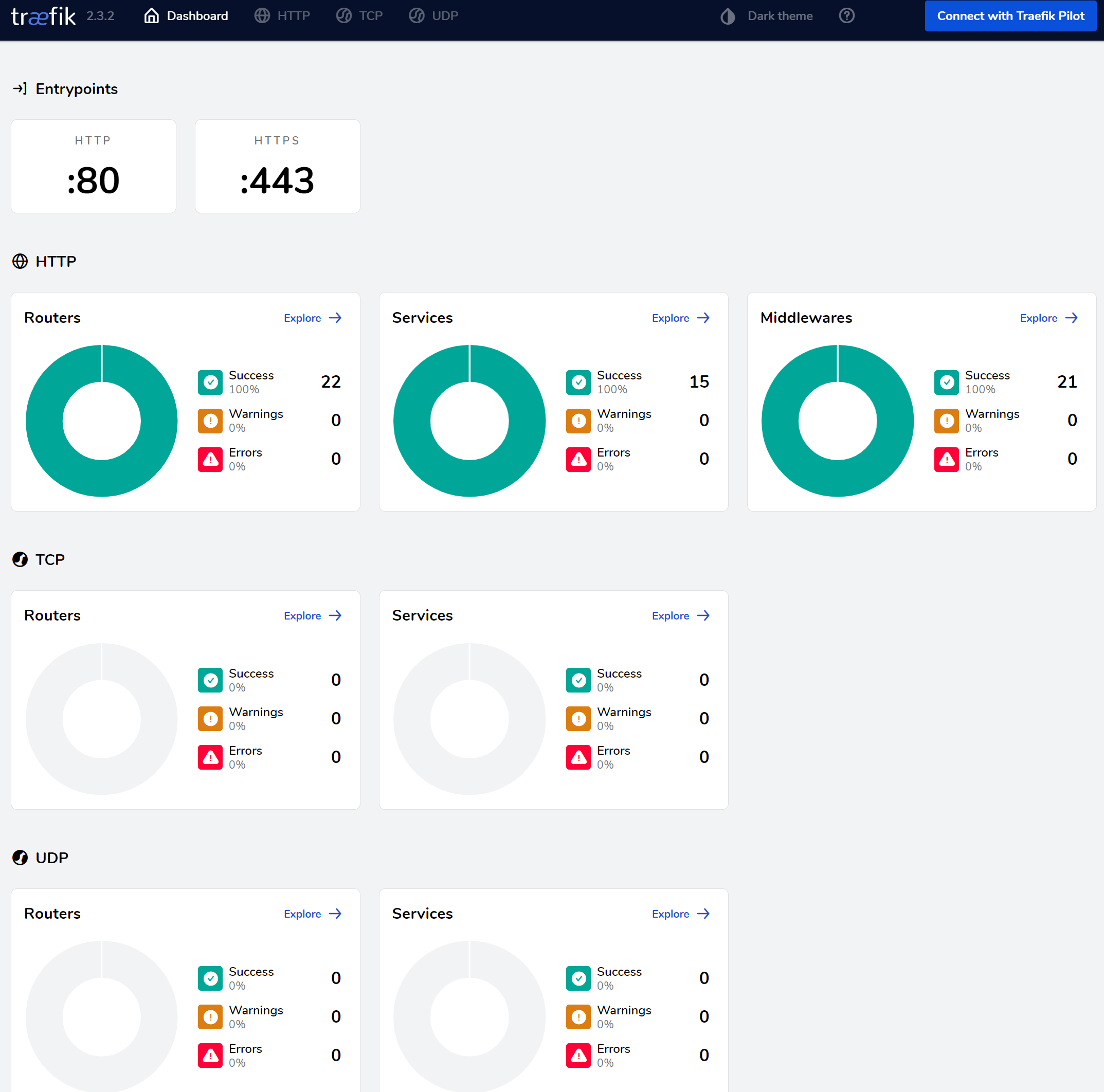Click the Dashboard home icon
Viewport: 1104px width, 1092px height.
pos(151,16)
